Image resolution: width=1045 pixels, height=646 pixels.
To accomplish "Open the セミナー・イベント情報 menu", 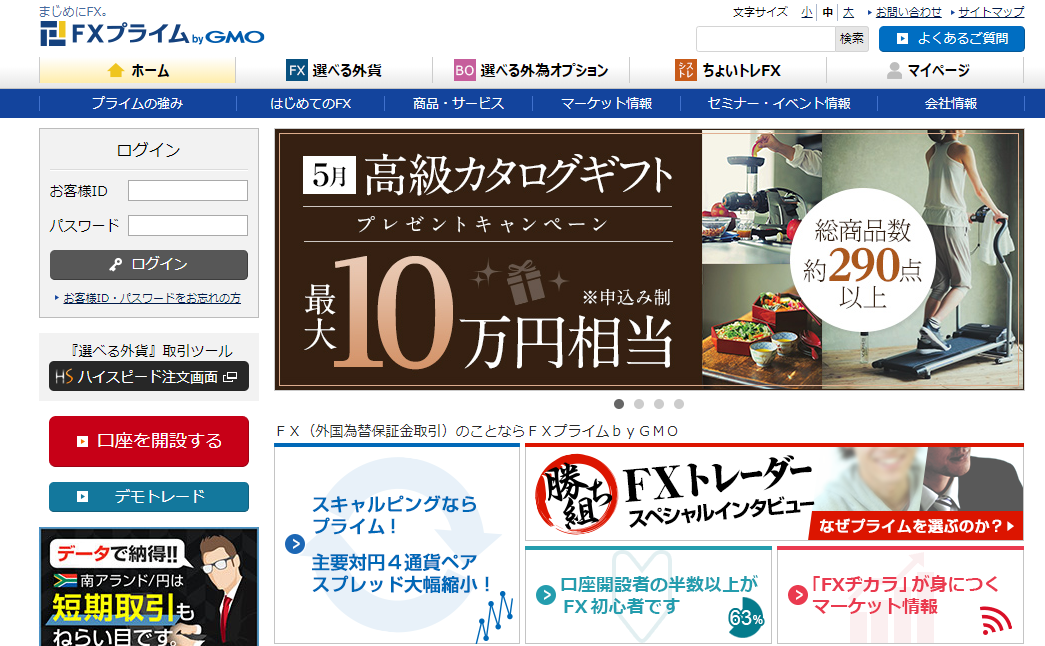I will tap(779, 103).
